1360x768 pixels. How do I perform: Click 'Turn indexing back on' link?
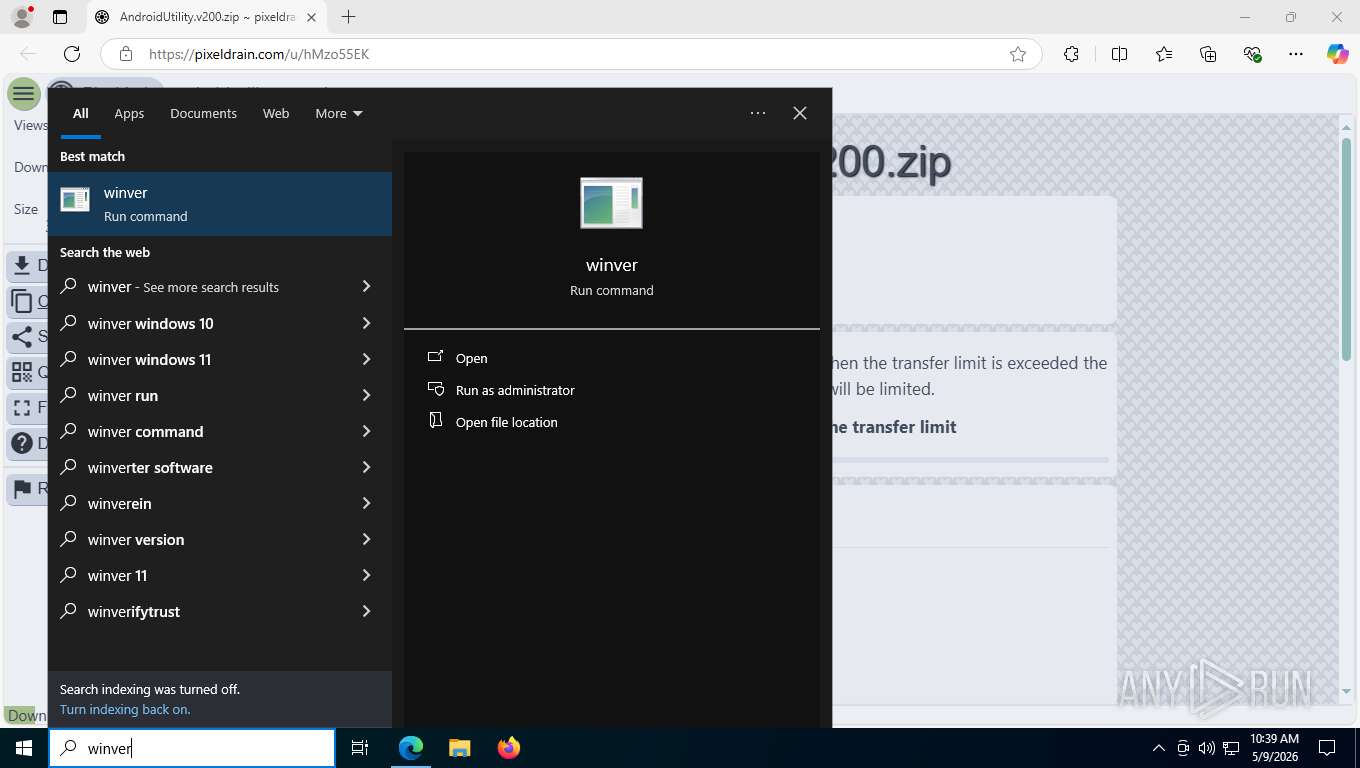point(125,709)
